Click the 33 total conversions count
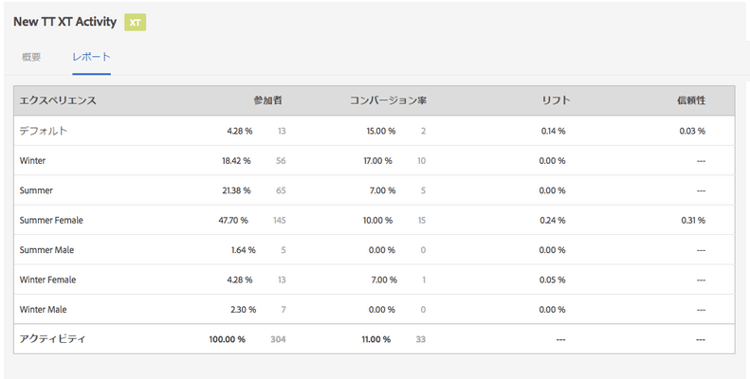This screenshot has height=379, width=750. 420,339
